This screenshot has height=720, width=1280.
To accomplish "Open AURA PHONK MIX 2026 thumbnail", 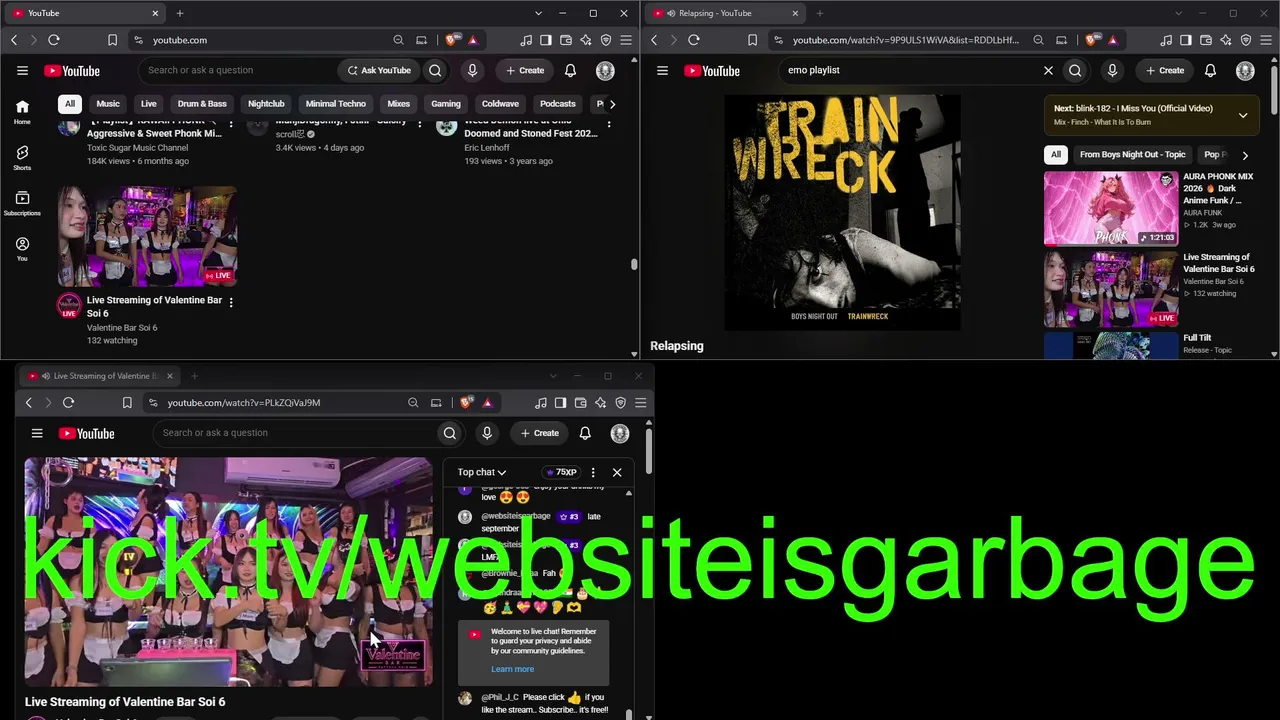I will pos(1111,208).
